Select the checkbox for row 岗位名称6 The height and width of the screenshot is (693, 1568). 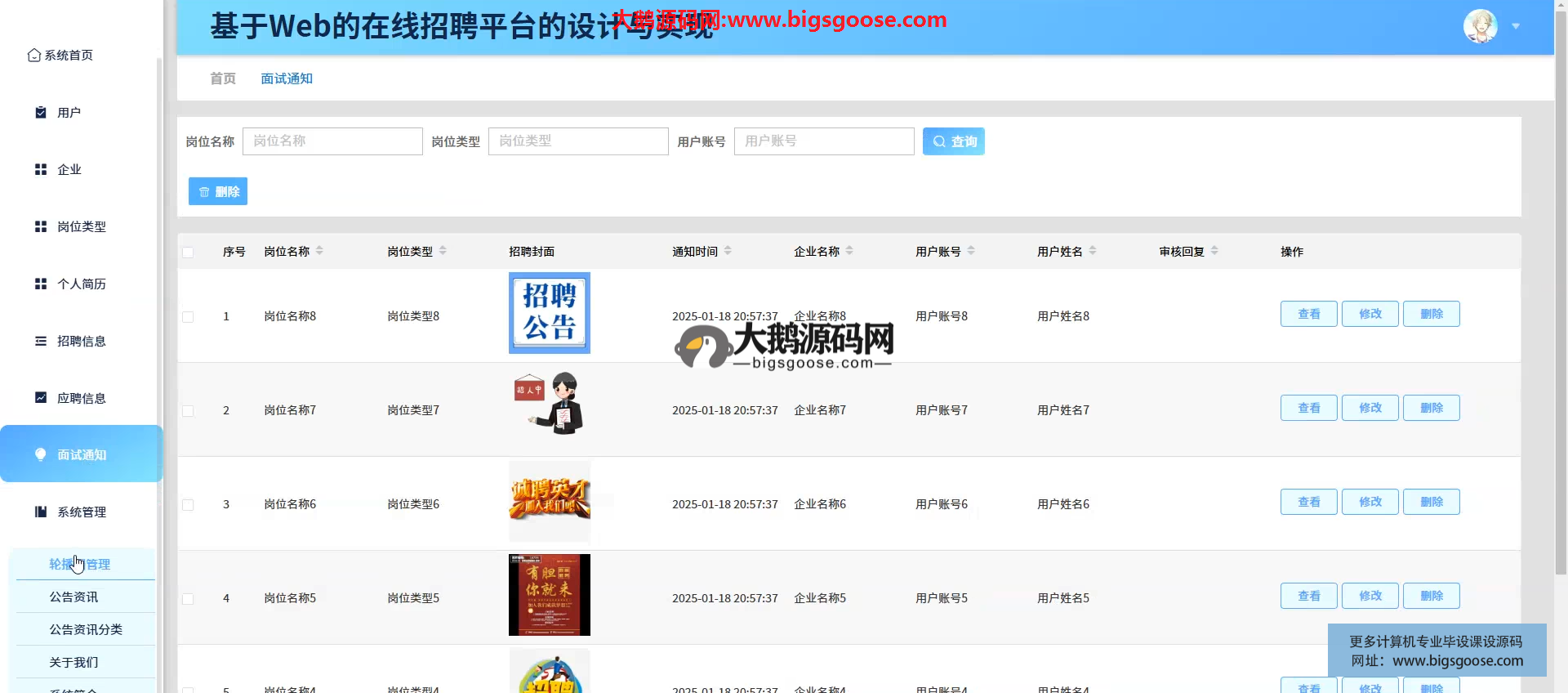coord(188,505)
